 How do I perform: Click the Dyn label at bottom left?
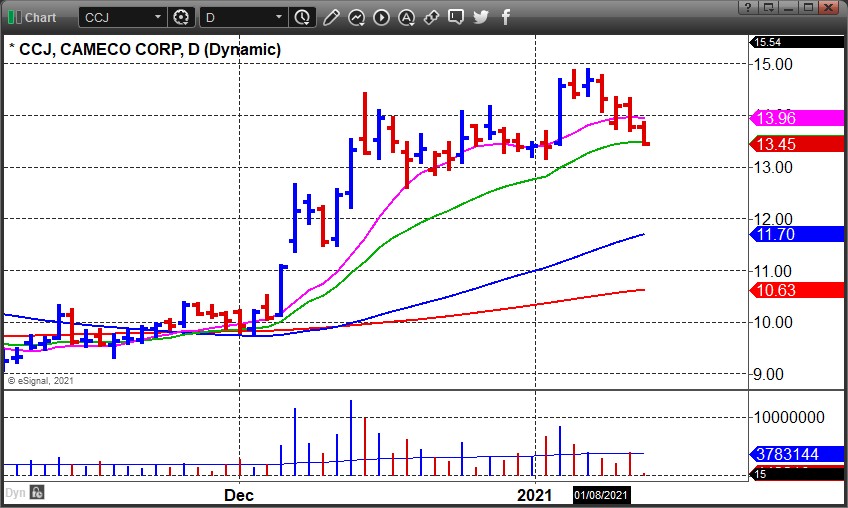(15, 493)
